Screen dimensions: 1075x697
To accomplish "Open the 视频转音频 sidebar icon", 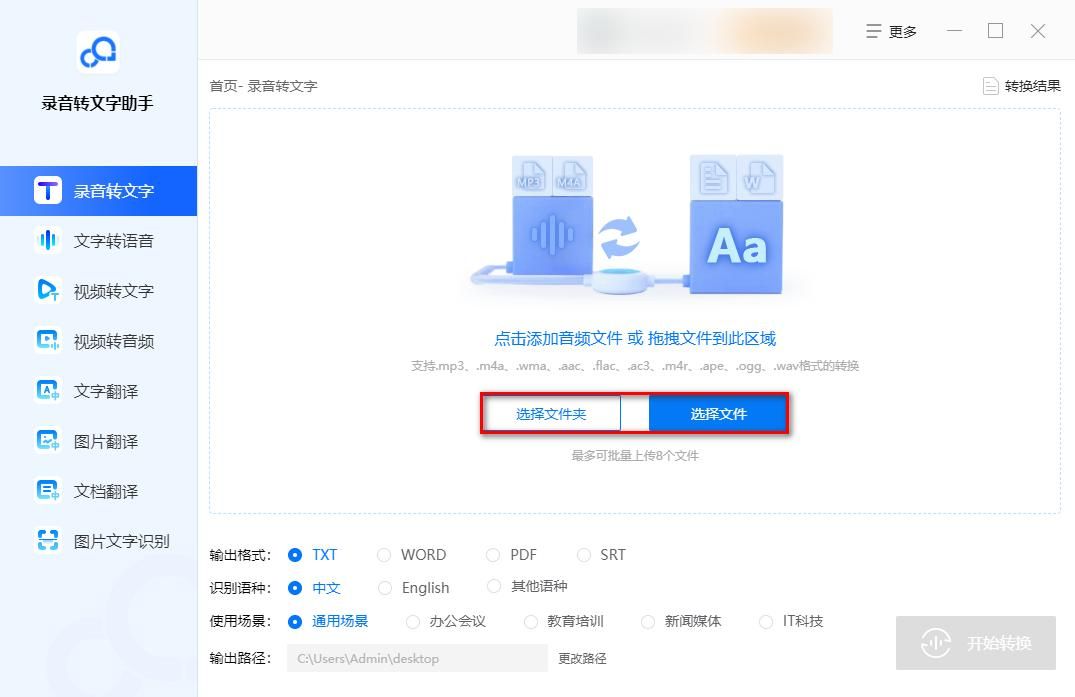I will pos(48,341).
